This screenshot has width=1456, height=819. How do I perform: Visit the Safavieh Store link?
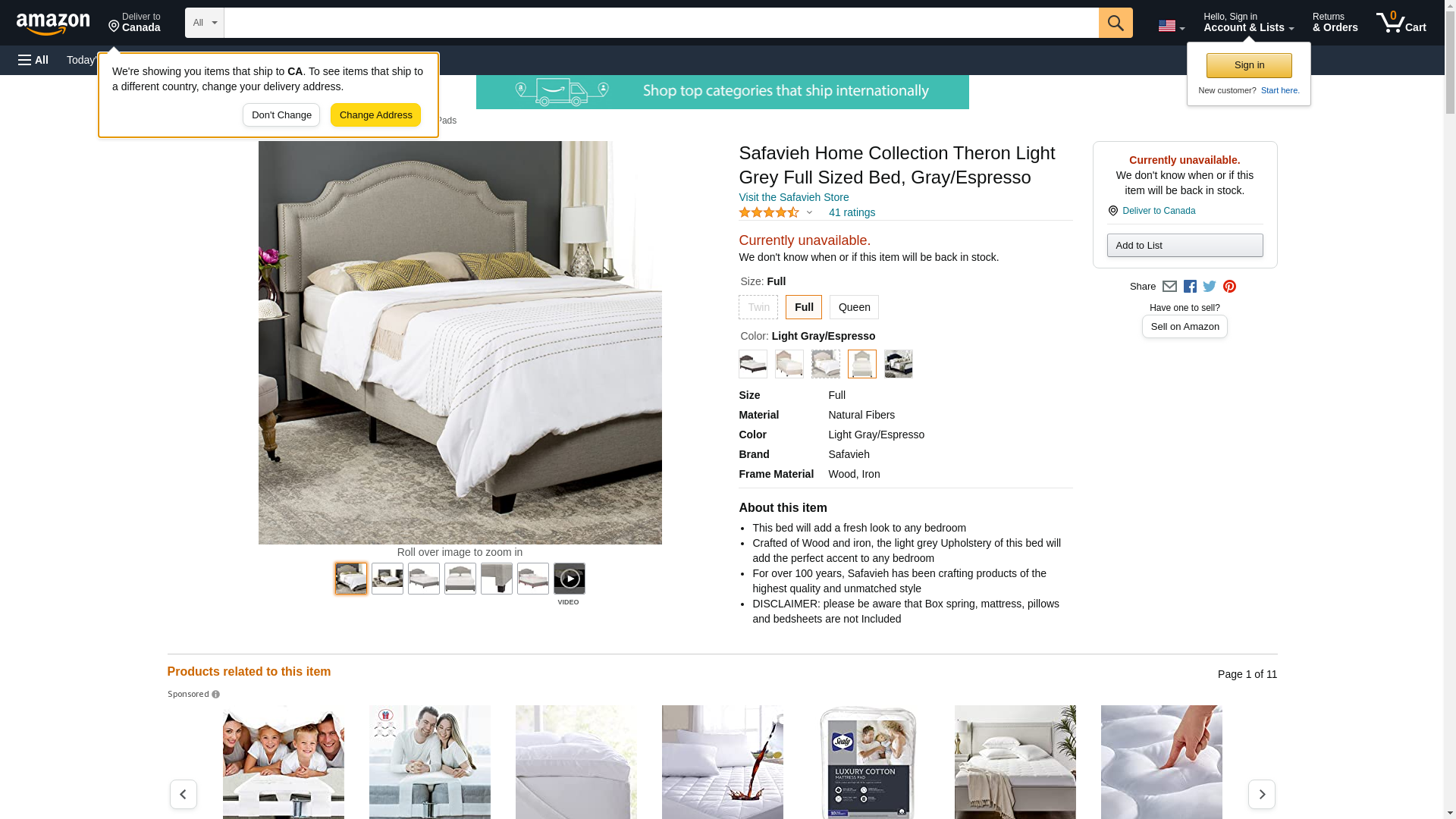(793, 197)
